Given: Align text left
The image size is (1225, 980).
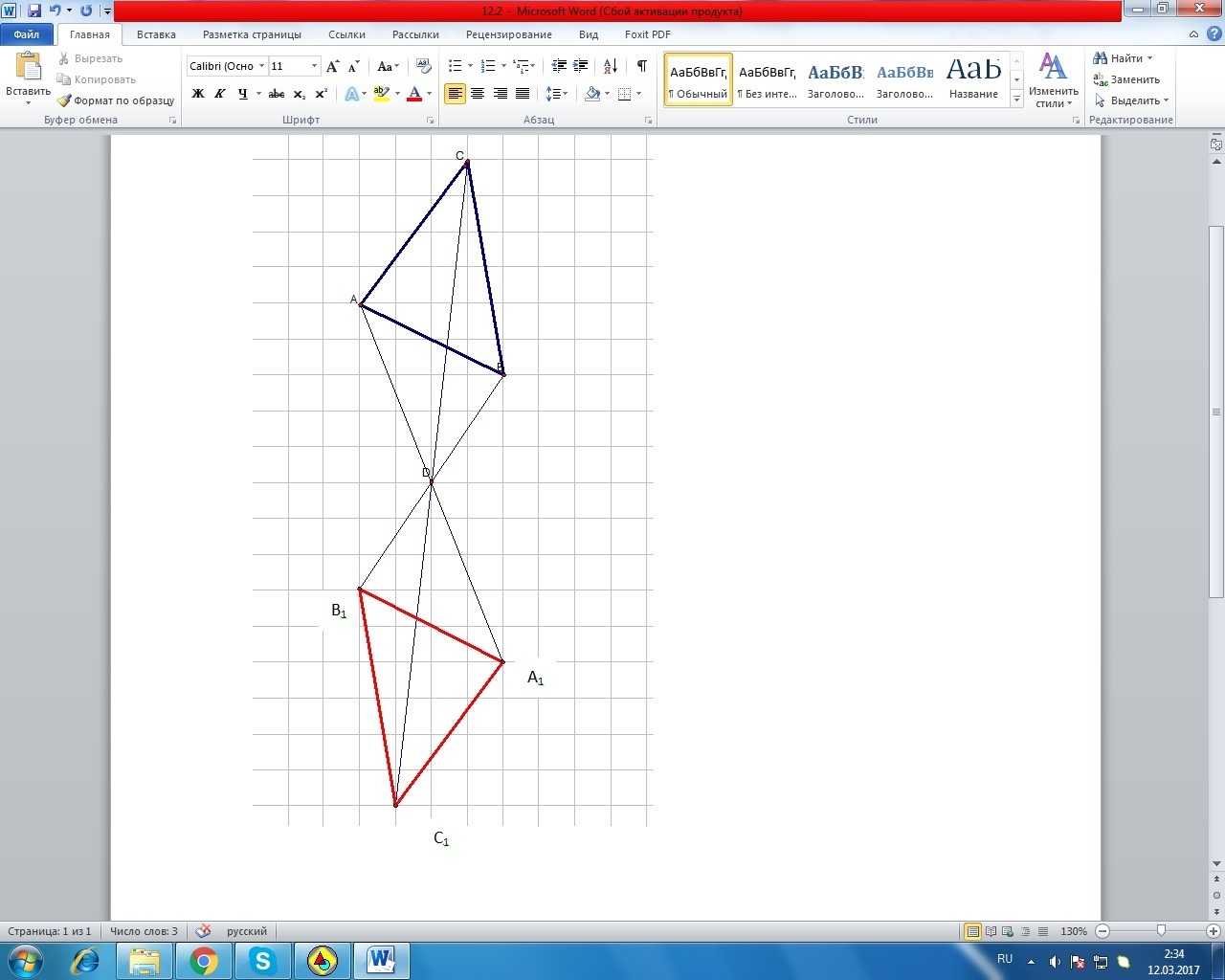Looking at the screenshot, I should pos(455,94).
